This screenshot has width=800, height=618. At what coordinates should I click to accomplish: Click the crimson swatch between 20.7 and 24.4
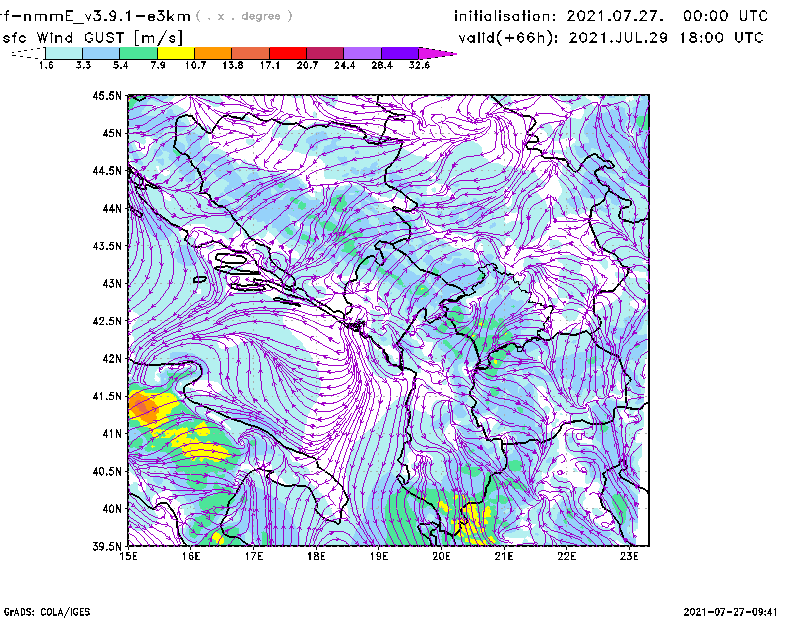(325, 53)
